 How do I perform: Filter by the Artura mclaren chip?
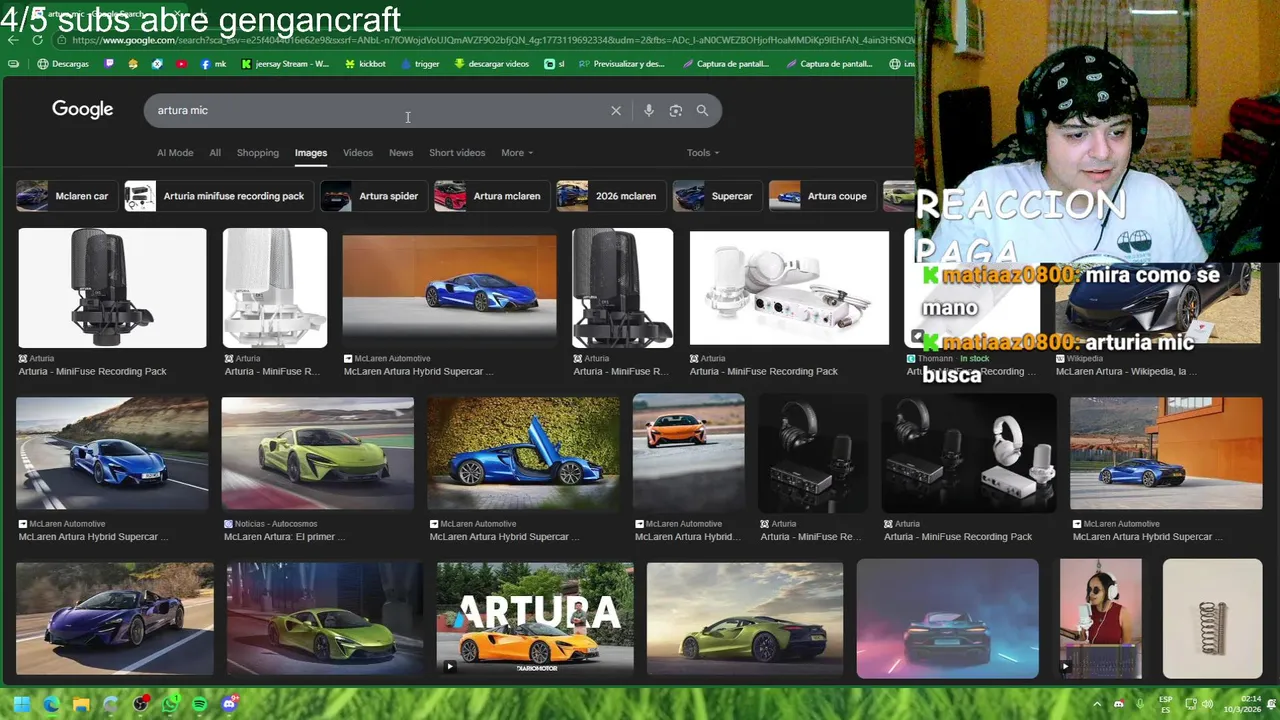pos(492,196)
